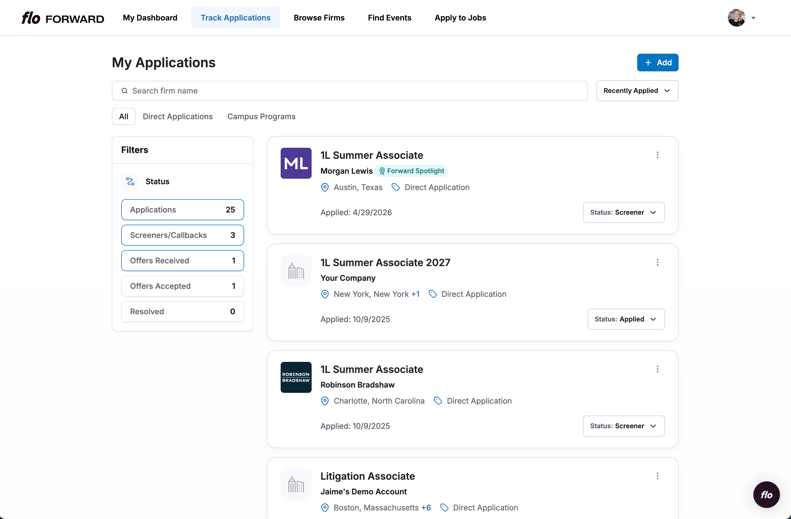This screenshot has height=519, width=791.
Task: Open Morgan Lewis card options menu
Action: 657,155
